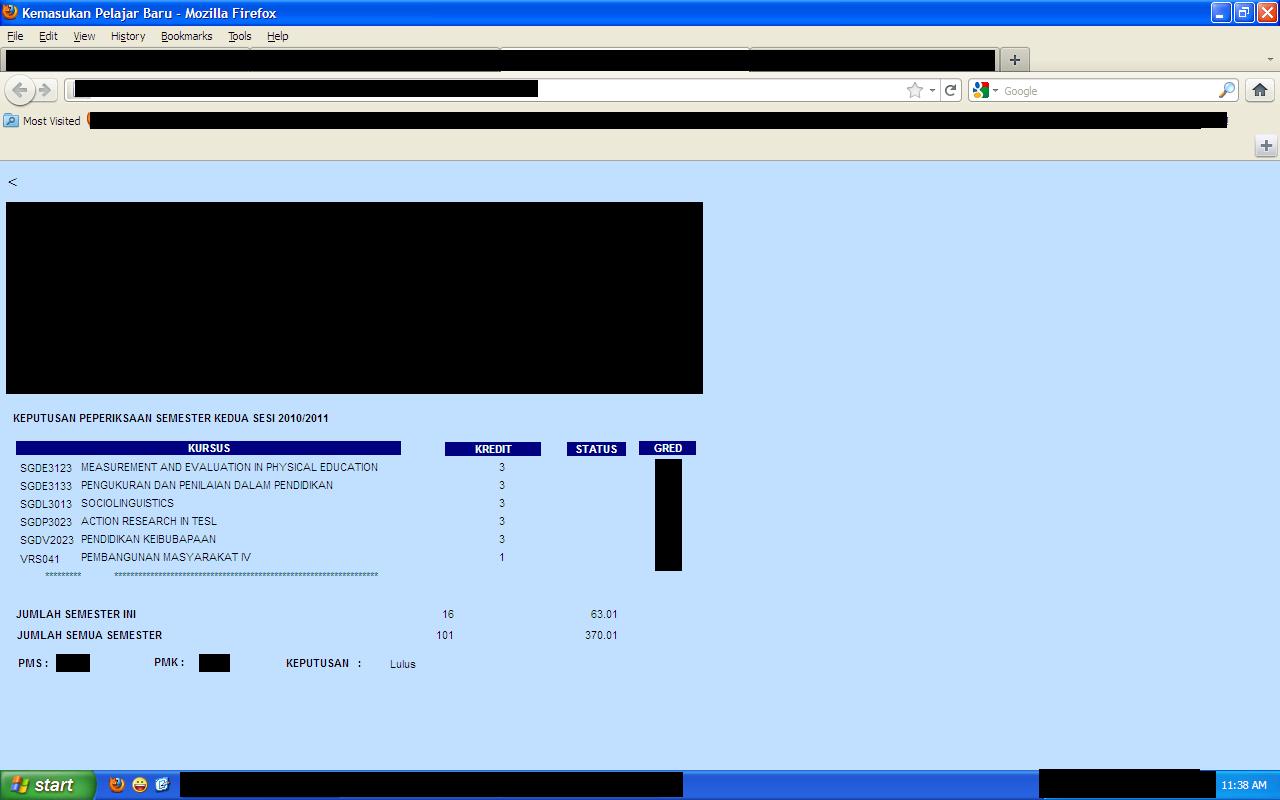Select course code SGDL3013
Image resolution: width=1280 pixels, height=800 pixels.
(x=46, y=504)
